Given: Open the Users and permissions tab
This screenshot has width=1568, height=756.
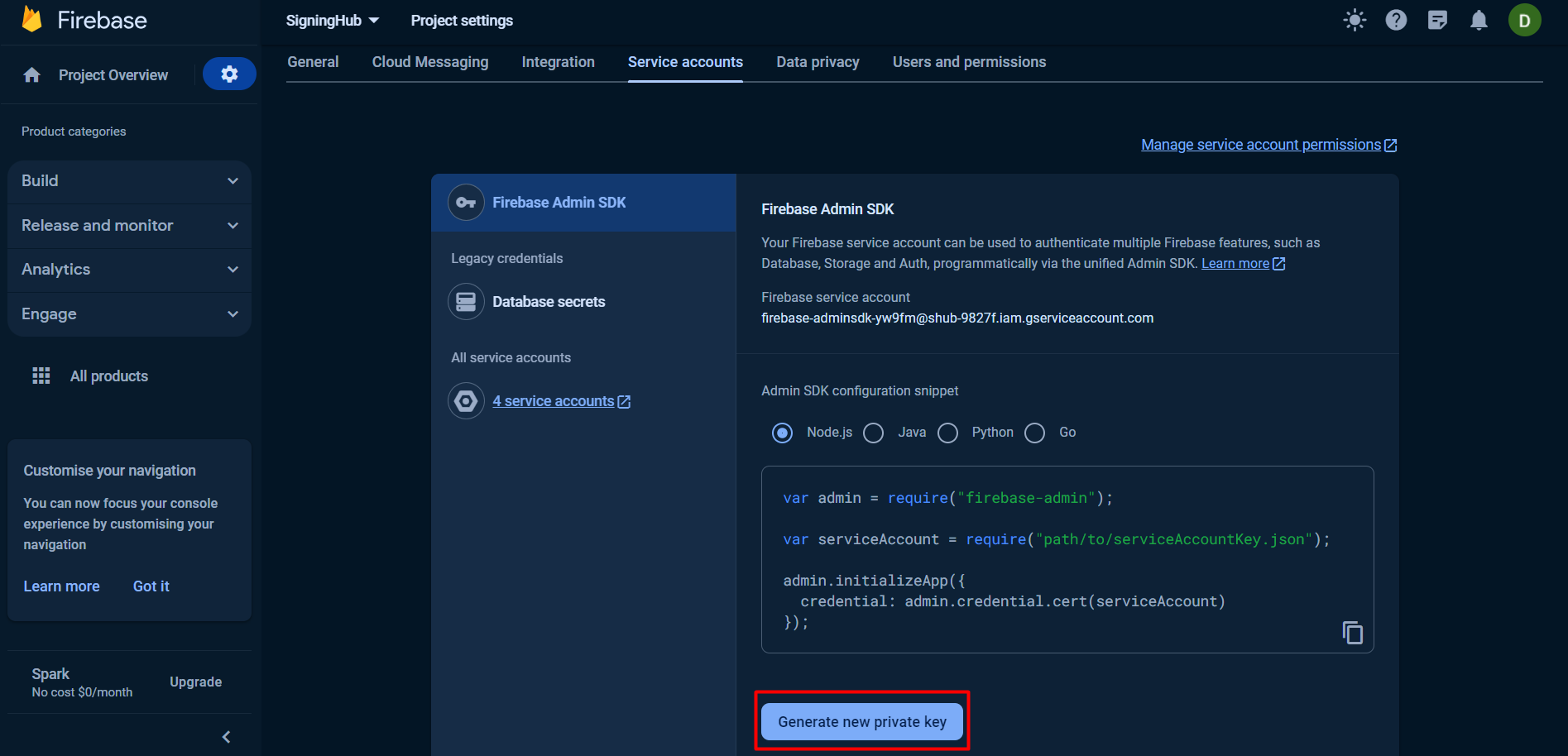Looking at the screenshot, I should (x=969, y=62).
